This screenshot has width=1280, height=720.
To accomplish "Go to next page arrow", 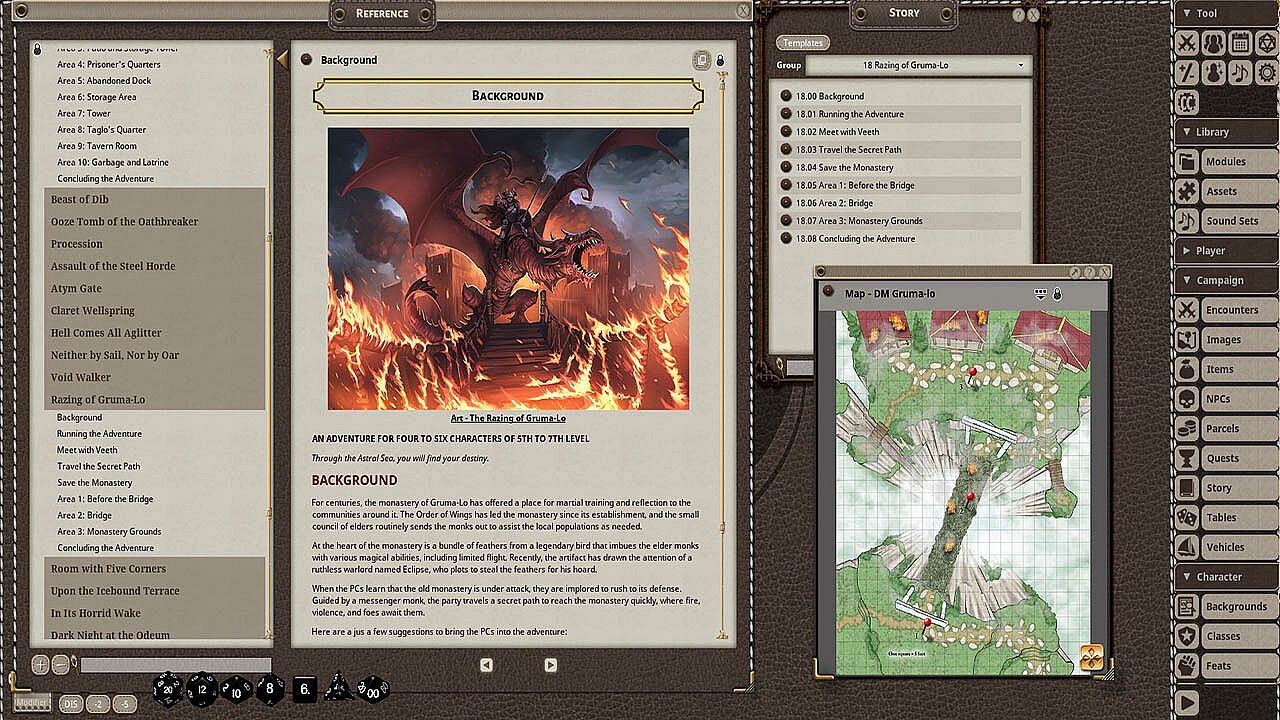I will coord(550,665).
